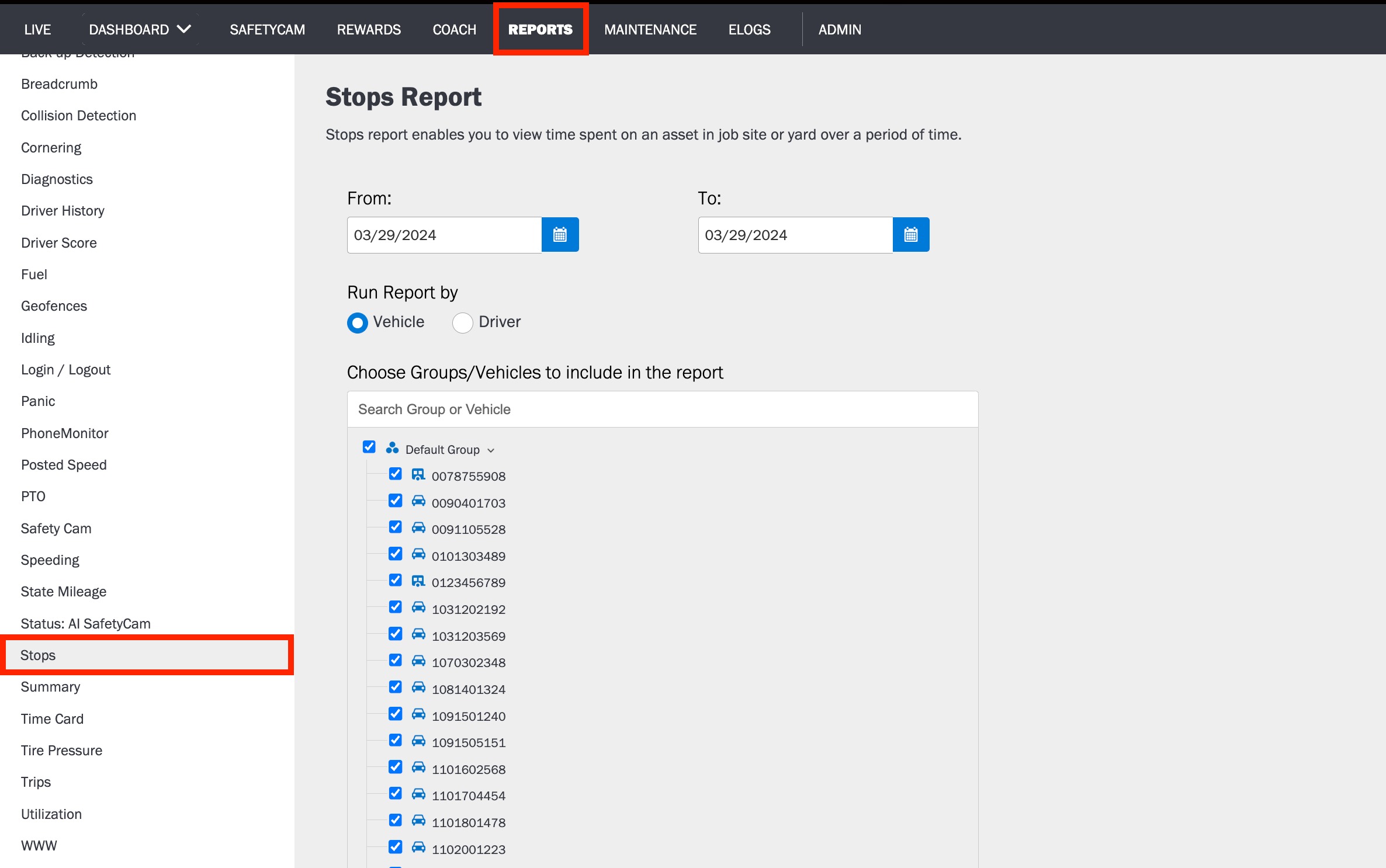Viewport: 1386px width, 868px height.
Task: Click the car icon for 0101303489
Action: pyautogui.click(x=418, y=554)
